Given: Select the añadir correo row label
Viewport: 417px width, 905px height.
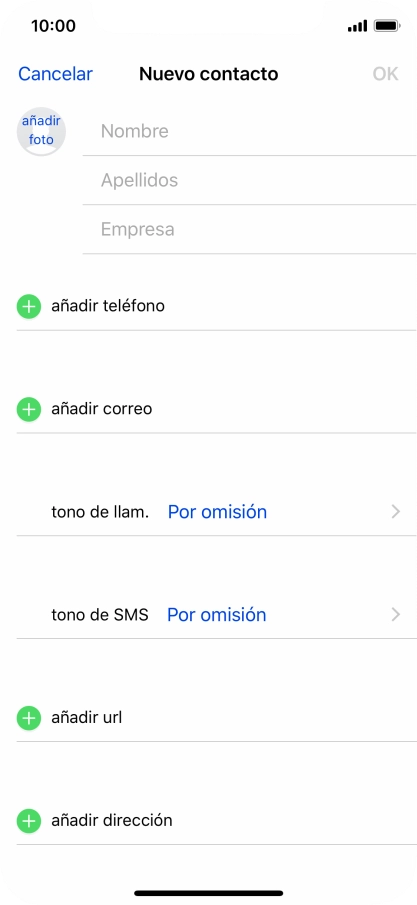Looking at the screenshot, I should [x=102, y=409].
